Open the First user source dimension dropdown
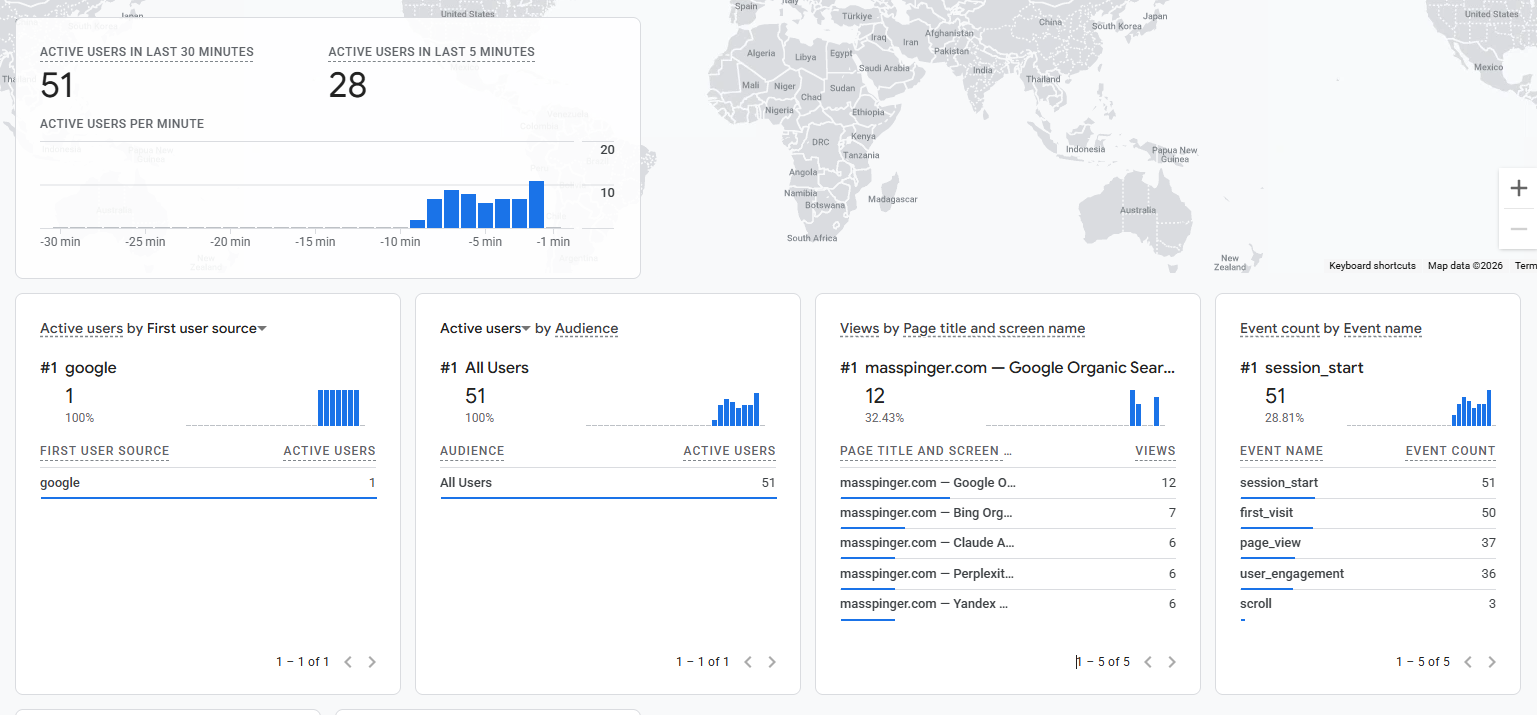This screenshot has height=715, width=1537. [207, 329]
